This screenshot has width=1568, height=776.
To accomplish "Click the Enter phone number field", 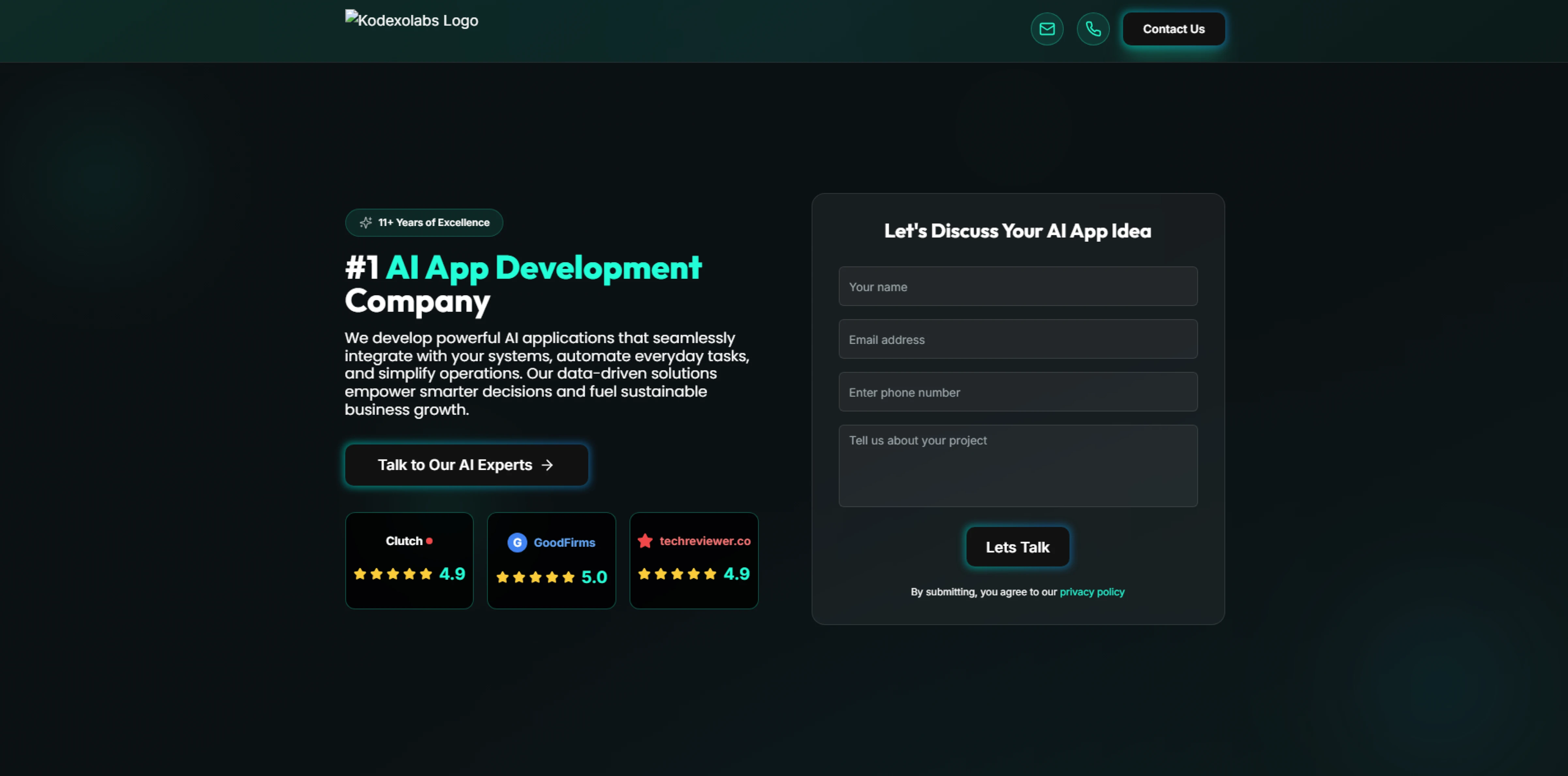I will 1017,392.
